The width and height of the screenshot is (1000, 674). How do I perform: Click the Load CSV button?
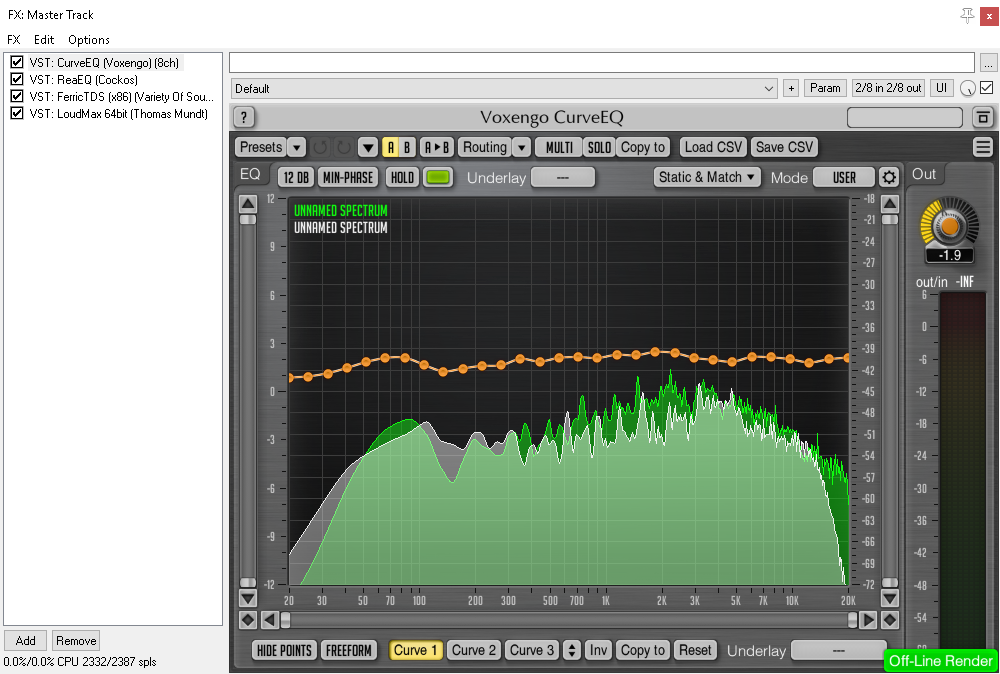713,147
